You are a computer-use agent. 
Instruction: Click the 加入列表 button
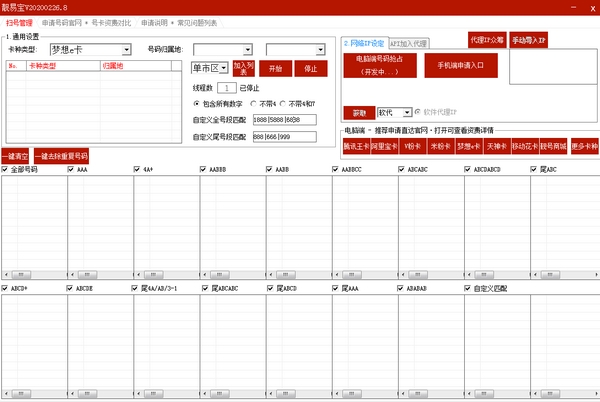pos(244,69)
